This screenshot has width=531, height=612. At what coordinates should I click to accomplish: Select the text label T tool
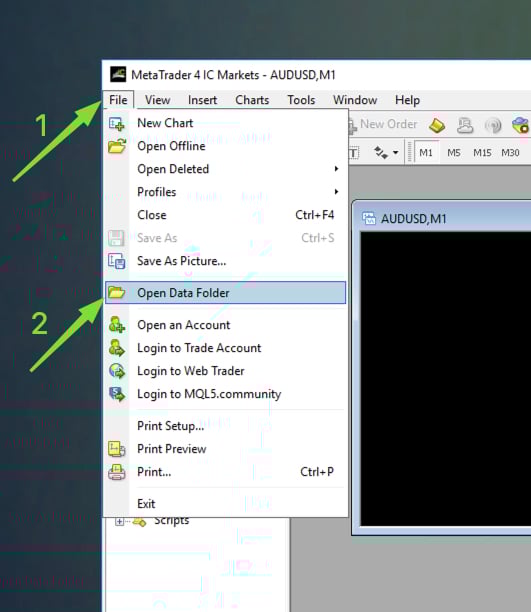[x=353, y=153]
